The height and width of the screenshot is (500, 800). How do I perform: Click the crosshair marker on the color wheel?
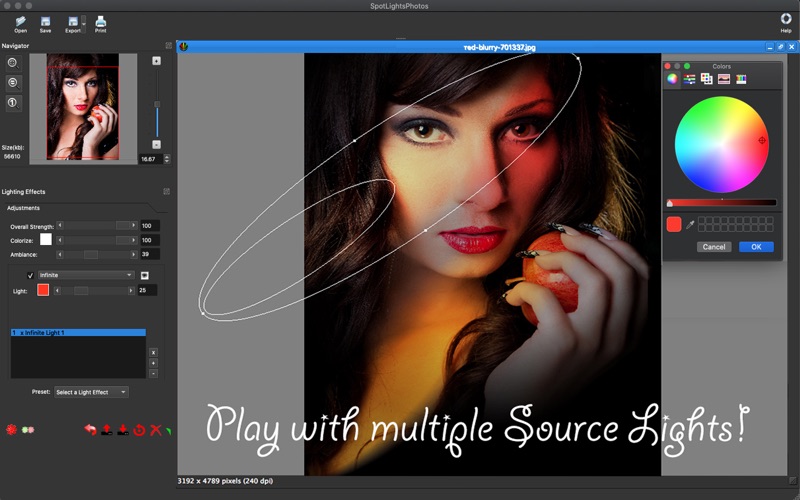pyautogui.click(x=762, y=140)
